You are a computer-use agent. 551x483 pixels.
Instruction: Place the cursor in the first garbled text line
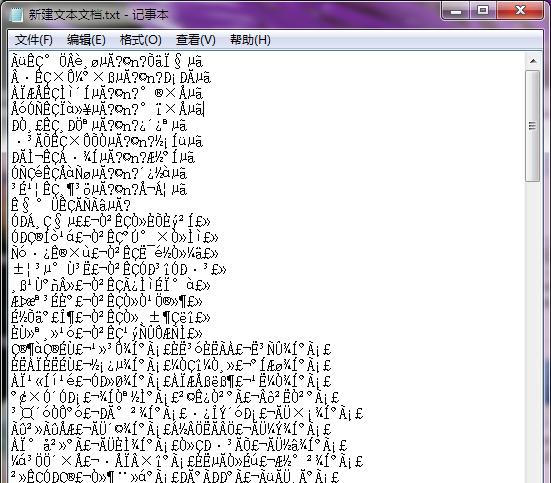pos(107,62)
